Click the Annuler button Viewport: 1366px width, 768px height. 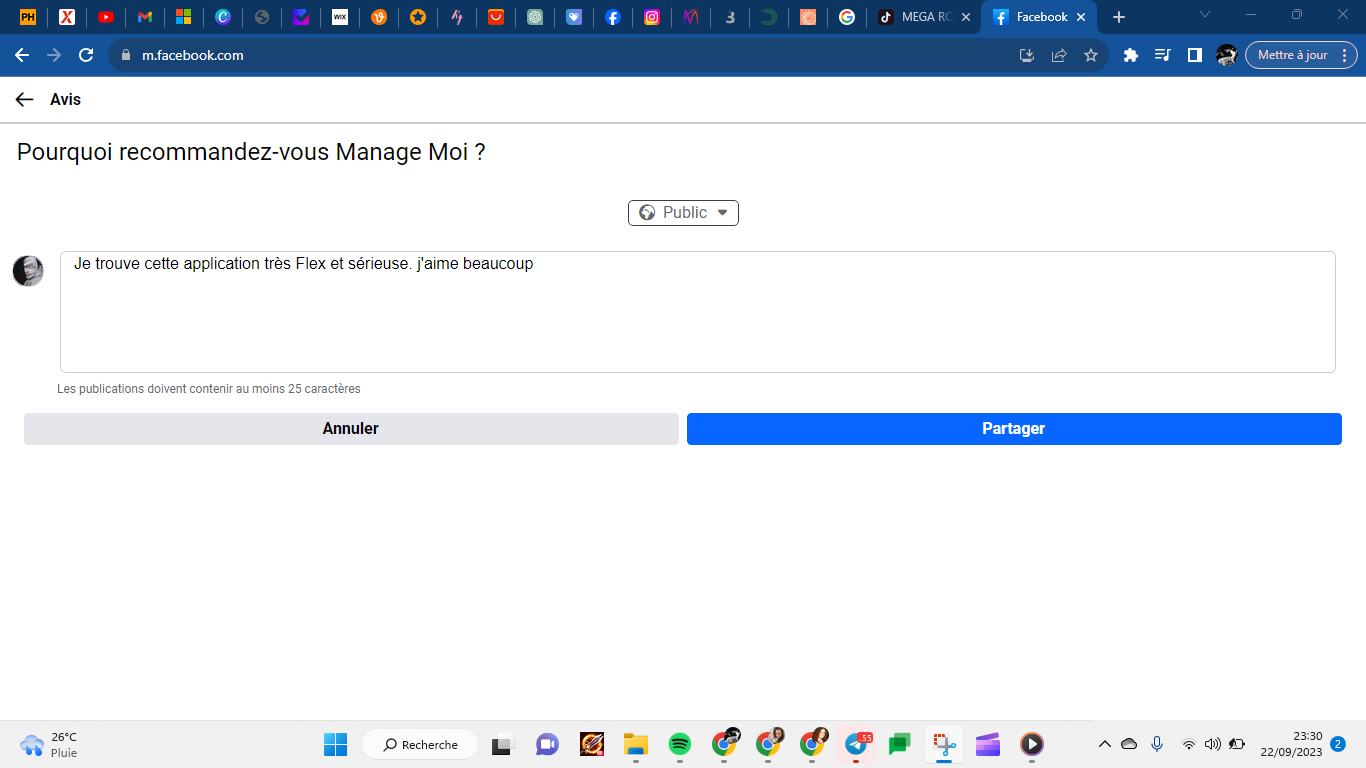click(x=351, y=429)
